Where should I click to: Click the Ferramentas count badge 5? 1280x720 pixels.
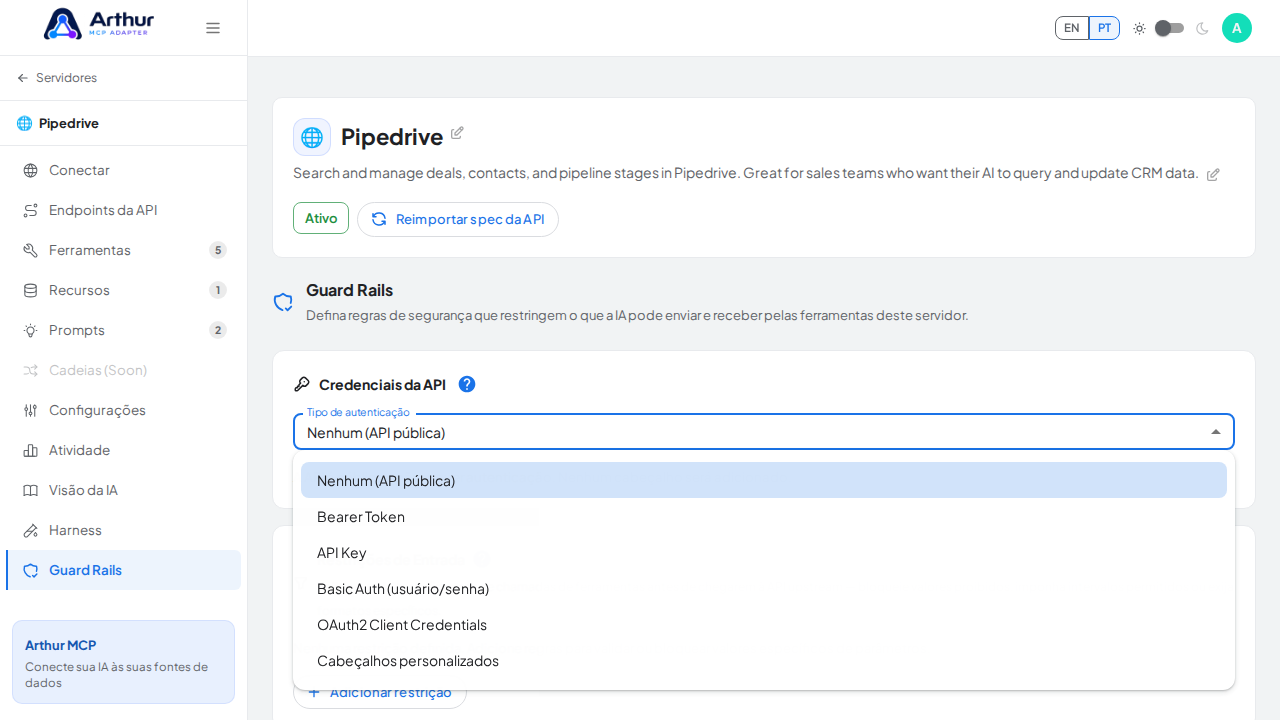point(218,250)
